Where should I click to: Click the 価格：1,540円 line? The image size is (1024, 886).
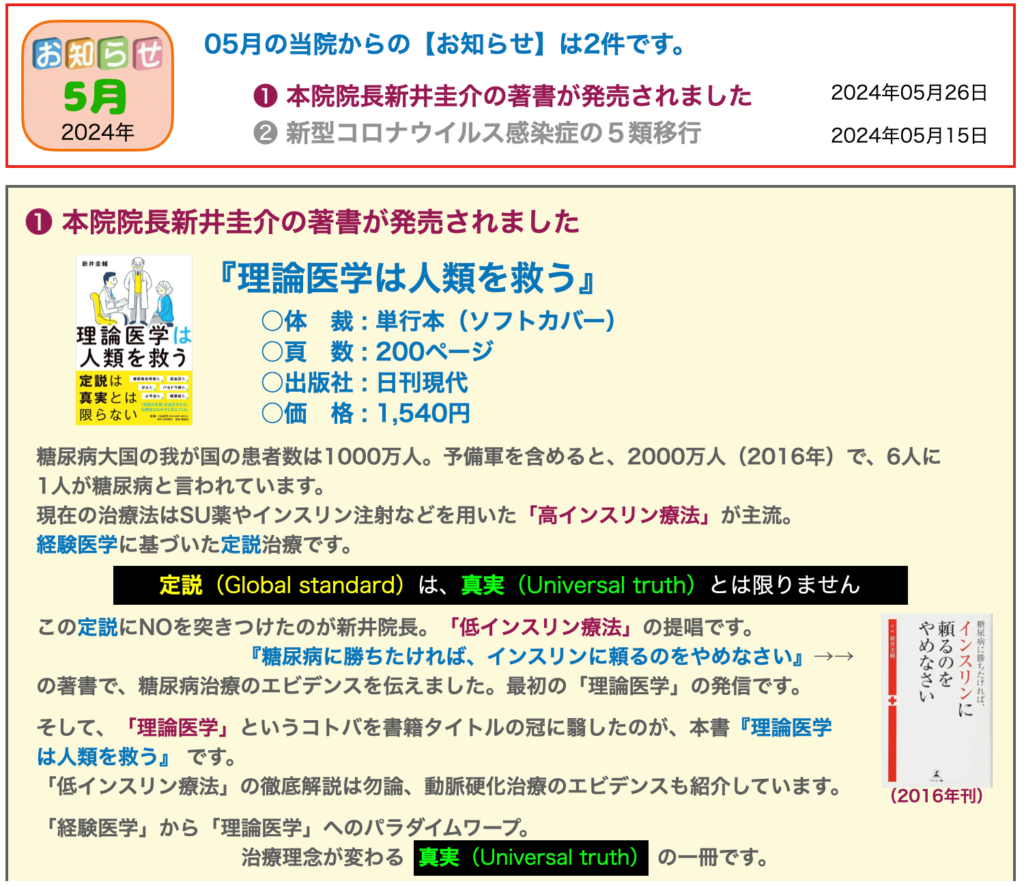click(x=365, y=412)
